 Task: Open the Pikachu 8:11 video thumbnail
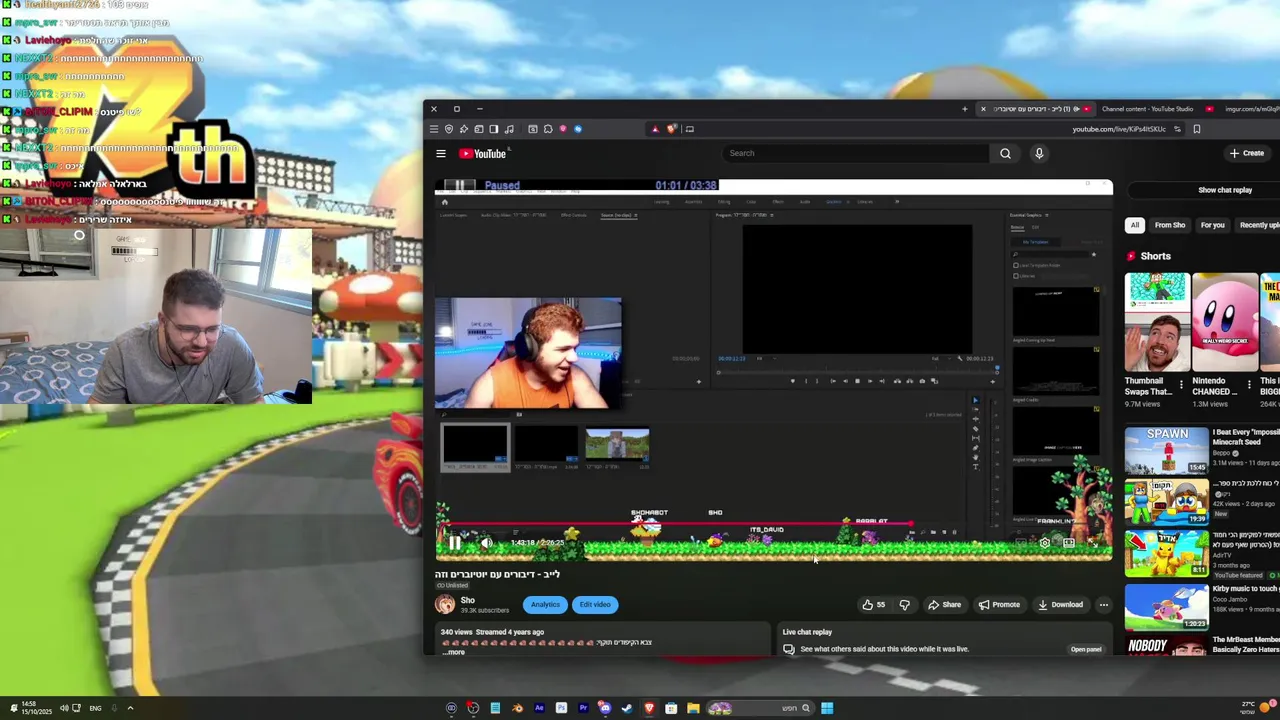point(1166,553)
